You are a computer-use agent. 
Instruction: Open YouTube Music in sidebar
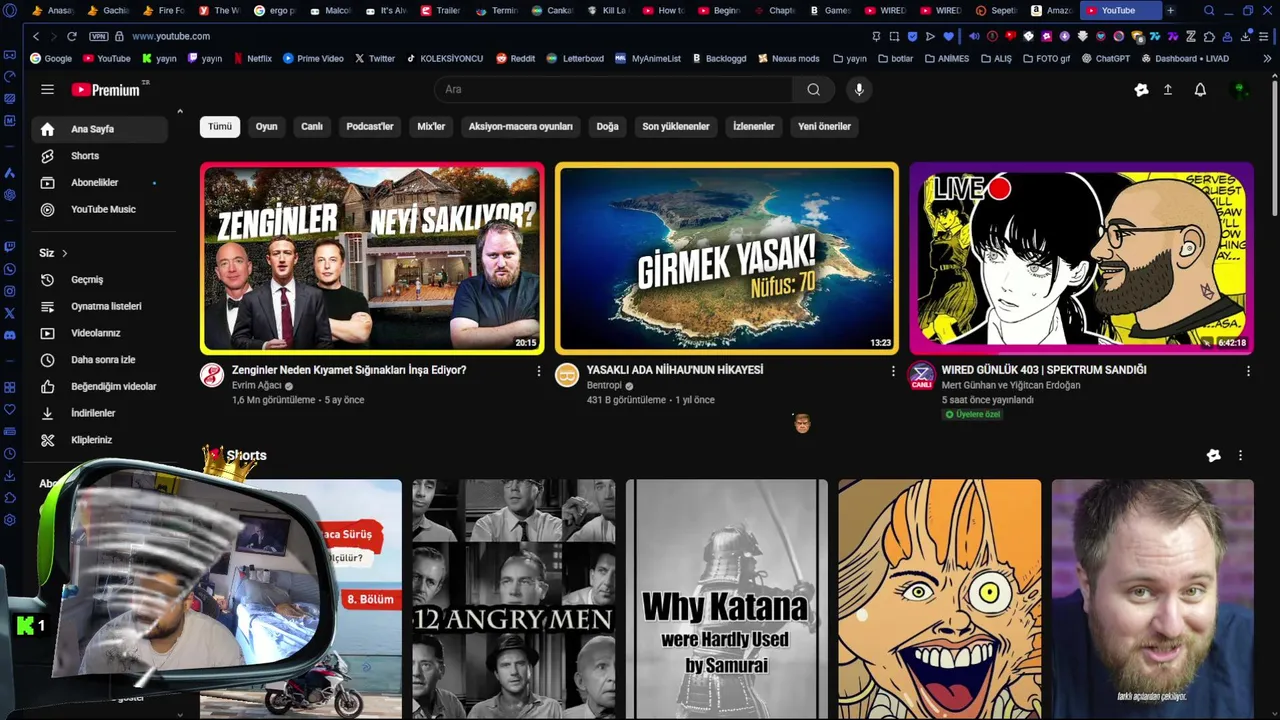coord(100,209)
